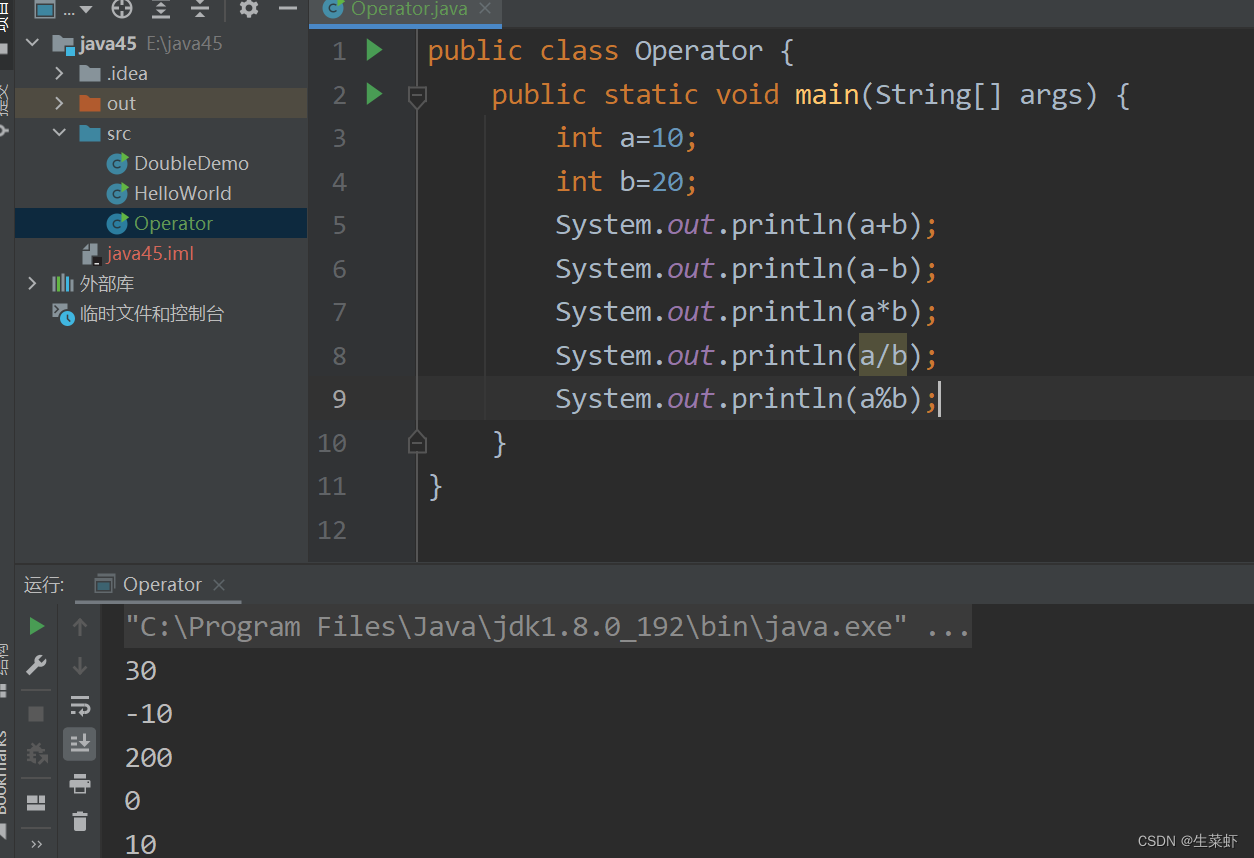Click console output value -10
This screenshot has width=1254, height=858.
point(149,714)
